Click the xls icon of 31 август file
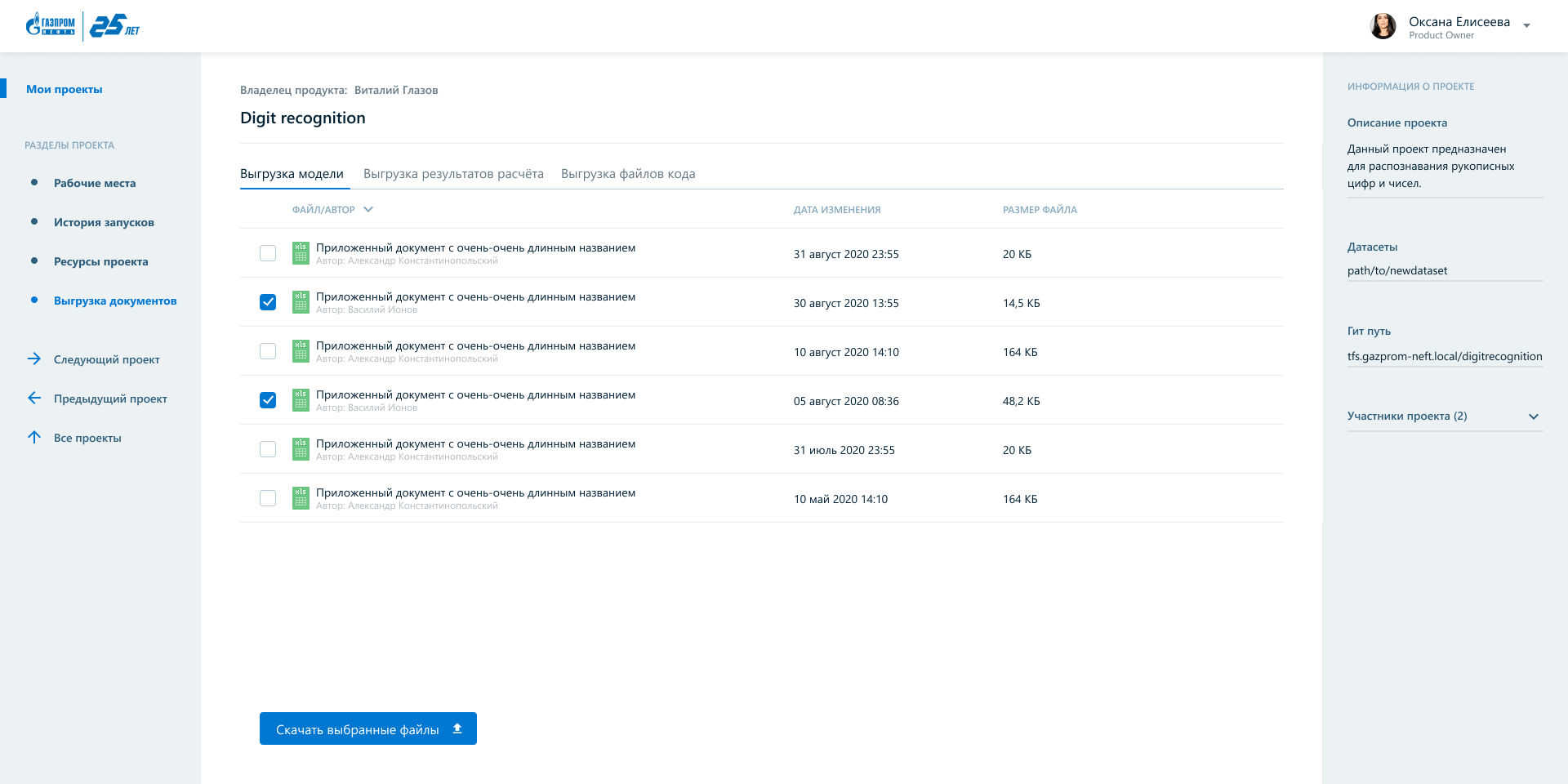1568x784 pixels. click(x=301, y=253)
